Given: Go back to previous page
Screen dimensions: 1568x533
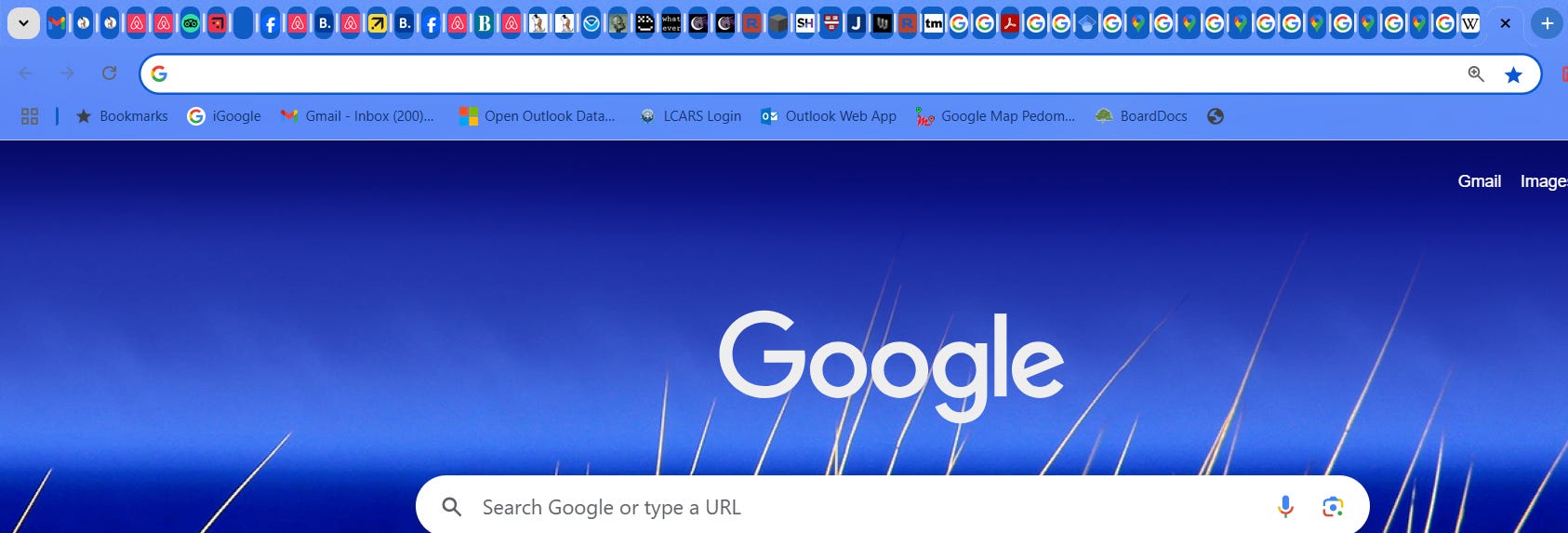Looking at the screenshot, I should (26, 73).
